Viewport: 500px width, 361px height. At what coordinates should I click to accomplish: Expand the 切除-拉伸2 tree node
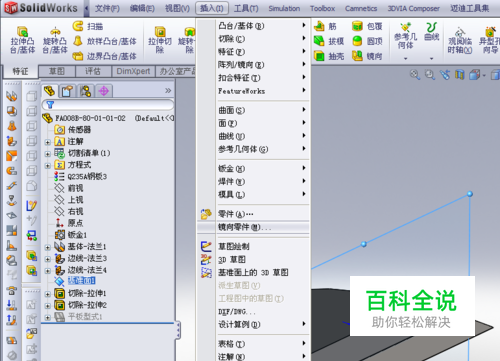click(x=48, y=306)
